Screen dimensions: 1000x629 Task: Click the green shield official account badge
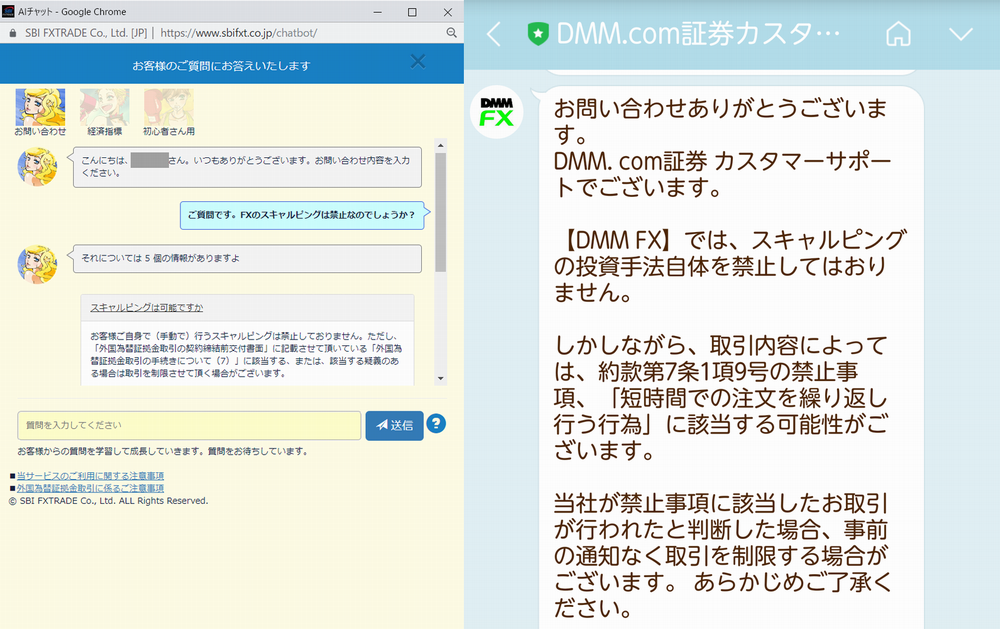click(538, 34)
